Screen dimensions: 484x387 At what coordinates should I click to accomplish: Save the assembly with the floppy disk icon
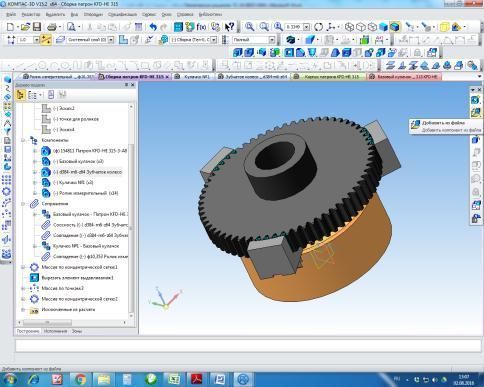(37, 27)
